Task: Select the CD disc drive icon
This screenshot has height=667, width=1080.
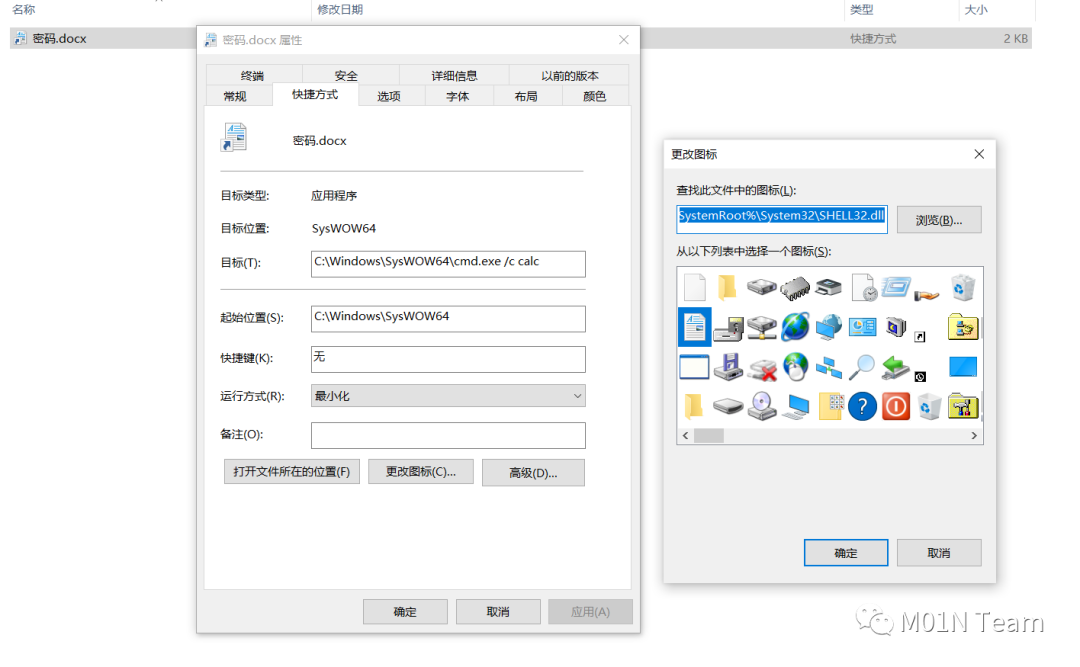Action: (761, 406)
